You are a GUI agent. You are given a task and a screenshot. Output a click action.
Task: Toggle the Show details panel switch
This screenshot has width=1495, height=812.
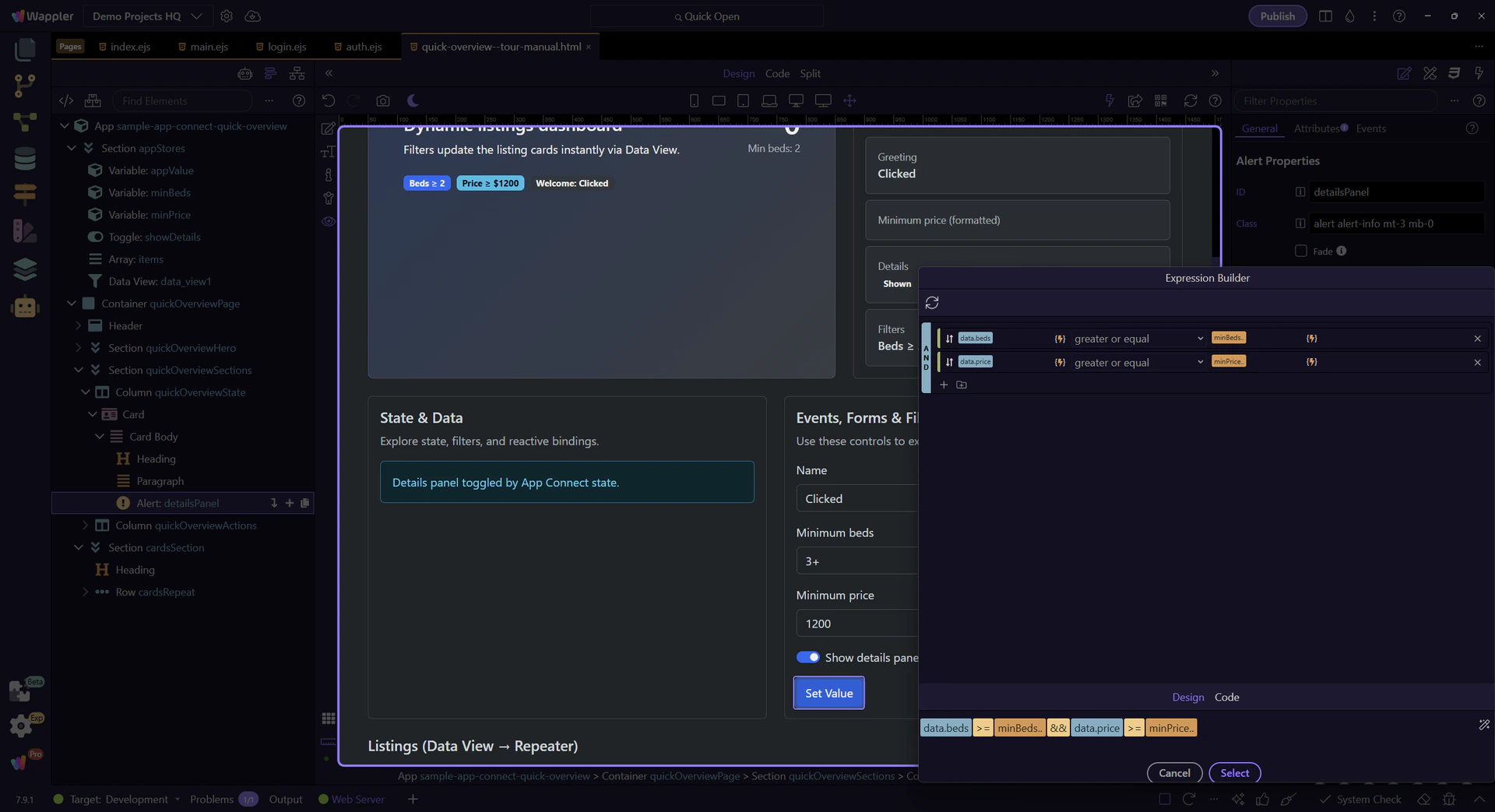click(x=807, y=657)
